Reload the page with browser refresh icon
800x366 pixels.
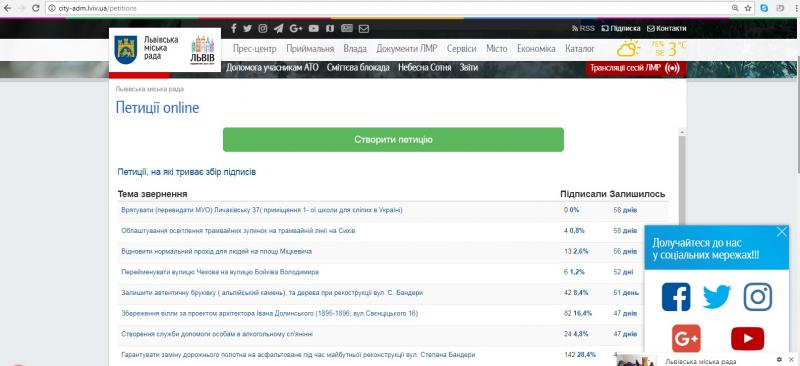[x=36, y=8]
